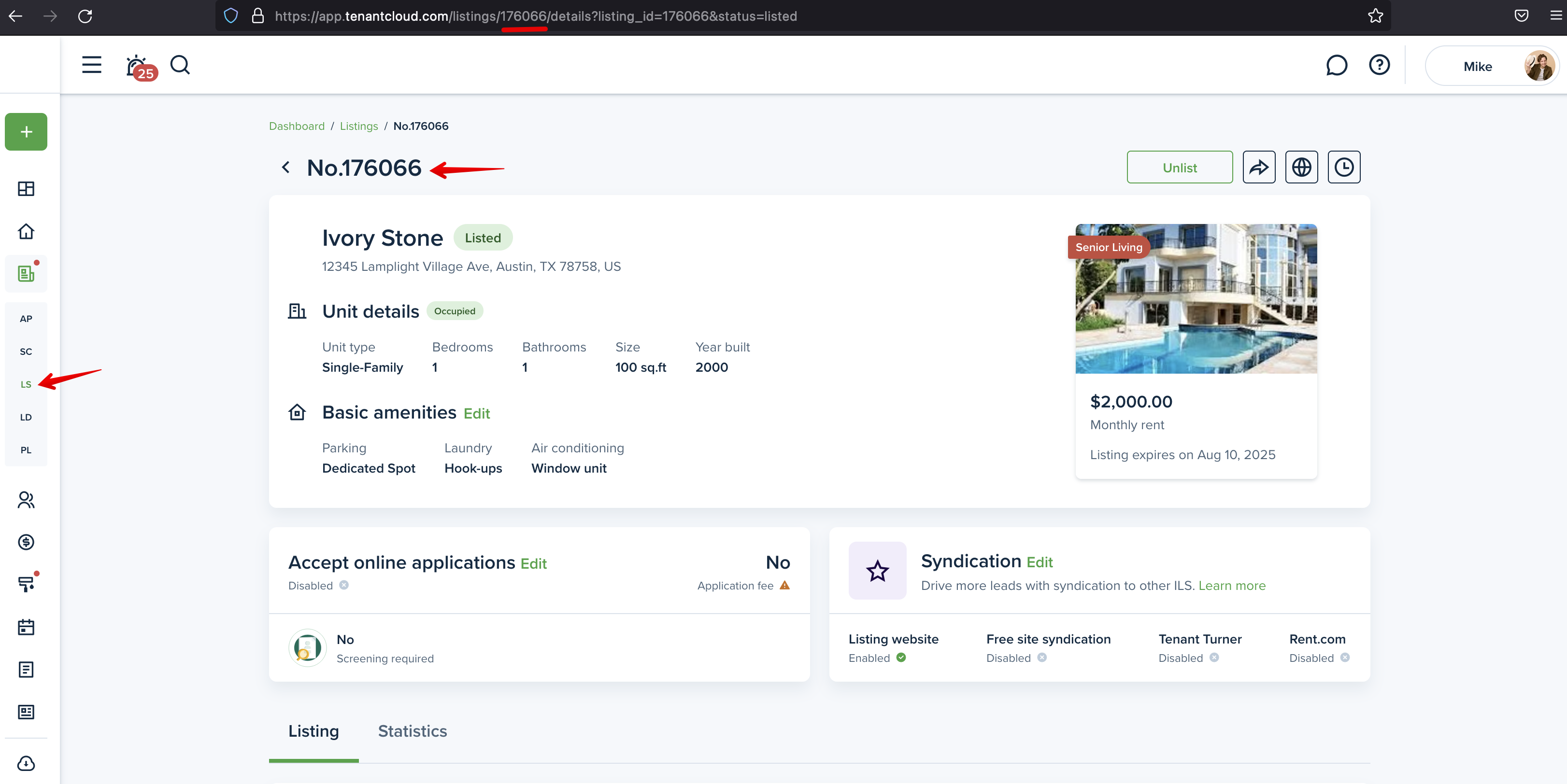Edit Syndication settings
1567x784 pixels.
coord(1040,563)
